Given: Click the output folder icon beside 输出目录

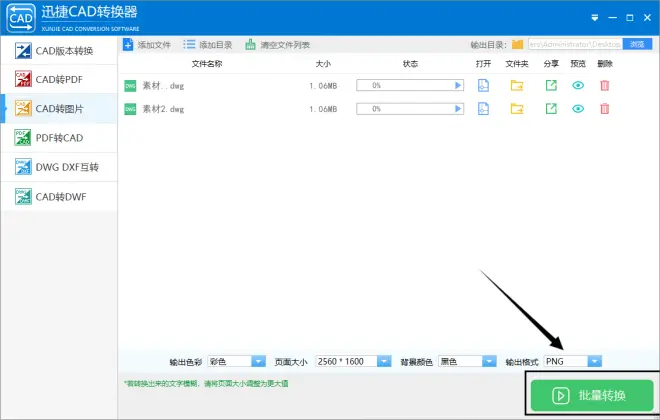Looking at the screenshot, I should point(517,44).
